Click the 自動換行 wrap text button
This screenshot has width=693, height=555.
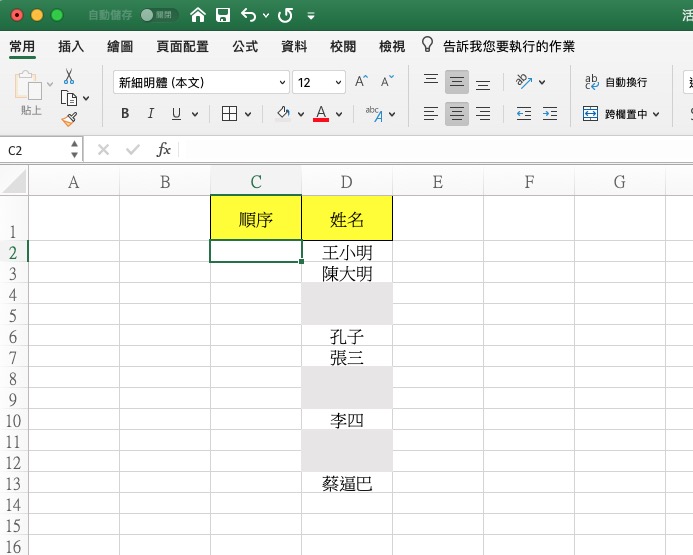tap(615, 82)
